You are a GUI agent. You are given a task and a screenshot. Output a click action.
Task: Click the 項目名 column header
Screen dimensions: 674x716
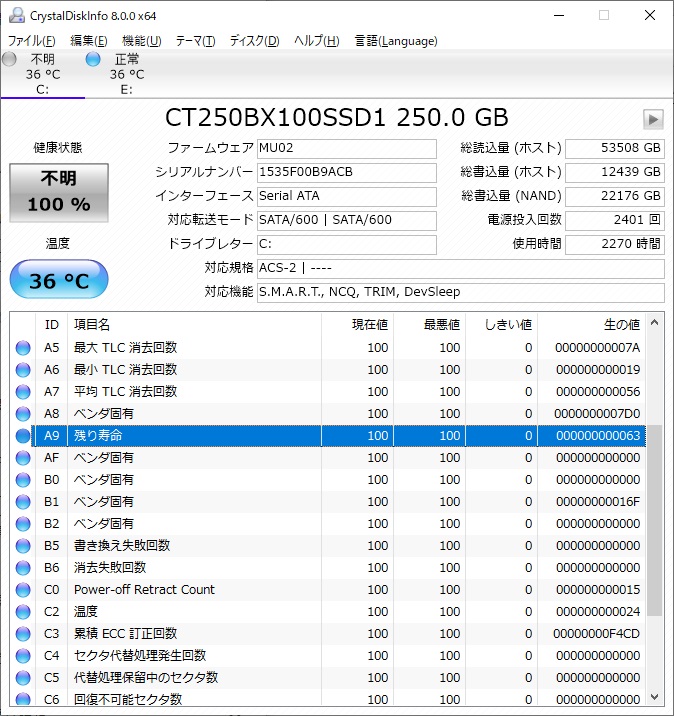(x=195, y=325)
